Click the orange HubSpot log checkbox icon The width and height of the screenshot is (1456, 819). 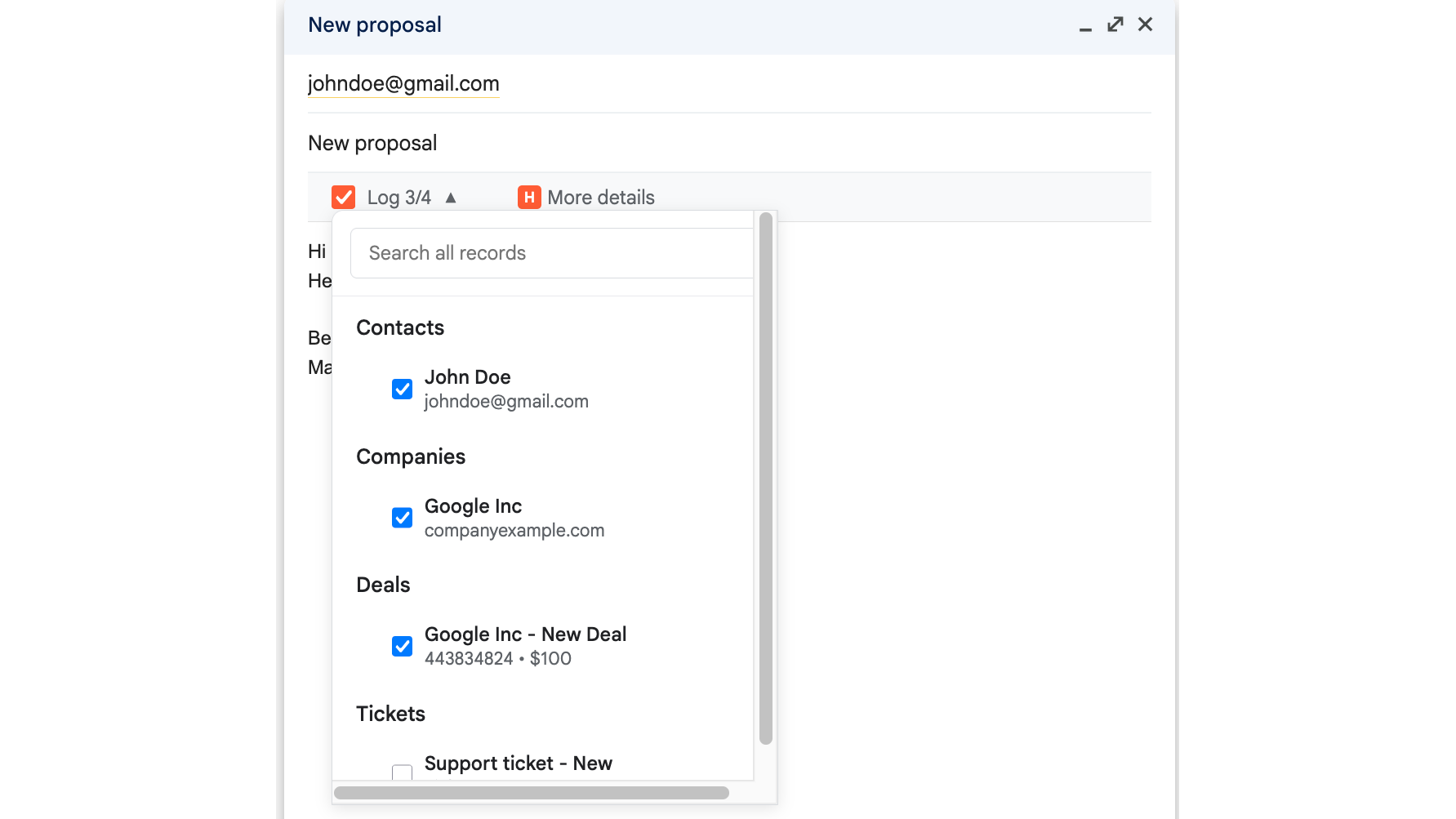point(343,197)
